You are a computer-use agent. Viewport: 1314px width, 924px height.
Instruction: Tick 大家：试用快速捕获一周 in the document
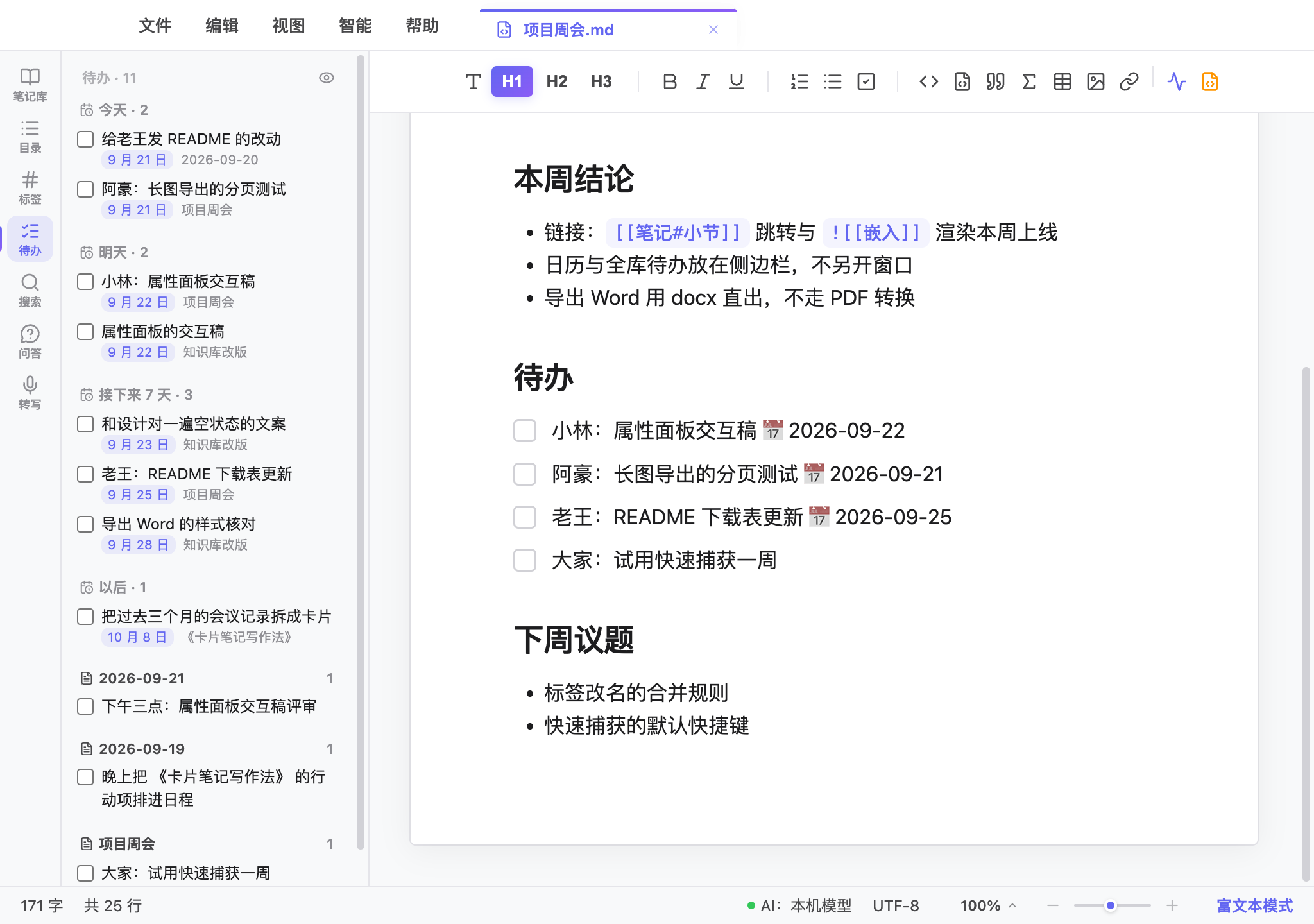[x=525, y=560]
